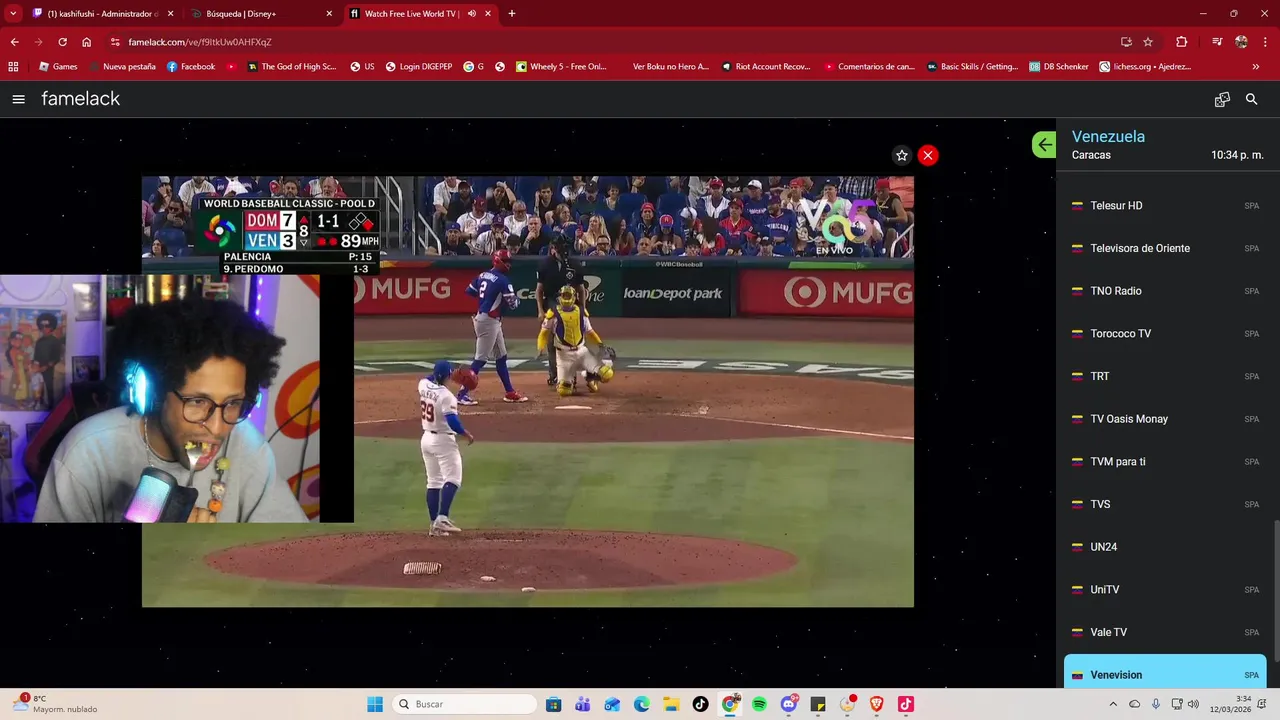Open the Chrome profile avatar
Image resolution: width=1280 pixels, height=720 pixels.
click(1241, 42)
